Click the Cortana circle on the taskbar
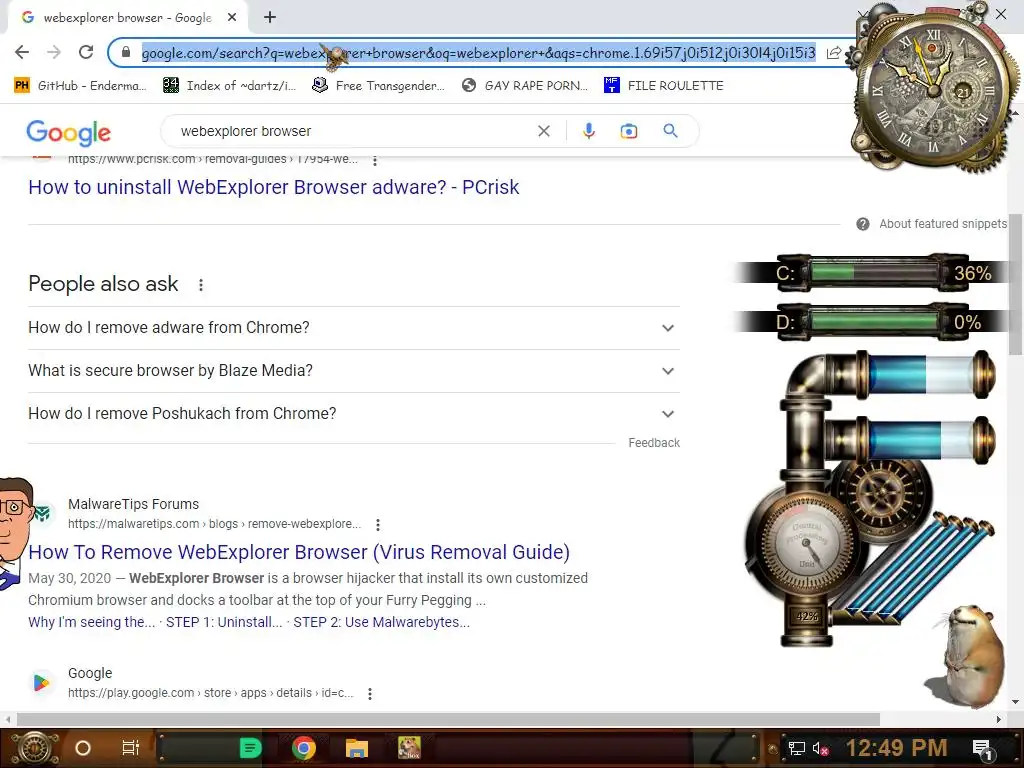 tap(83, 748)
